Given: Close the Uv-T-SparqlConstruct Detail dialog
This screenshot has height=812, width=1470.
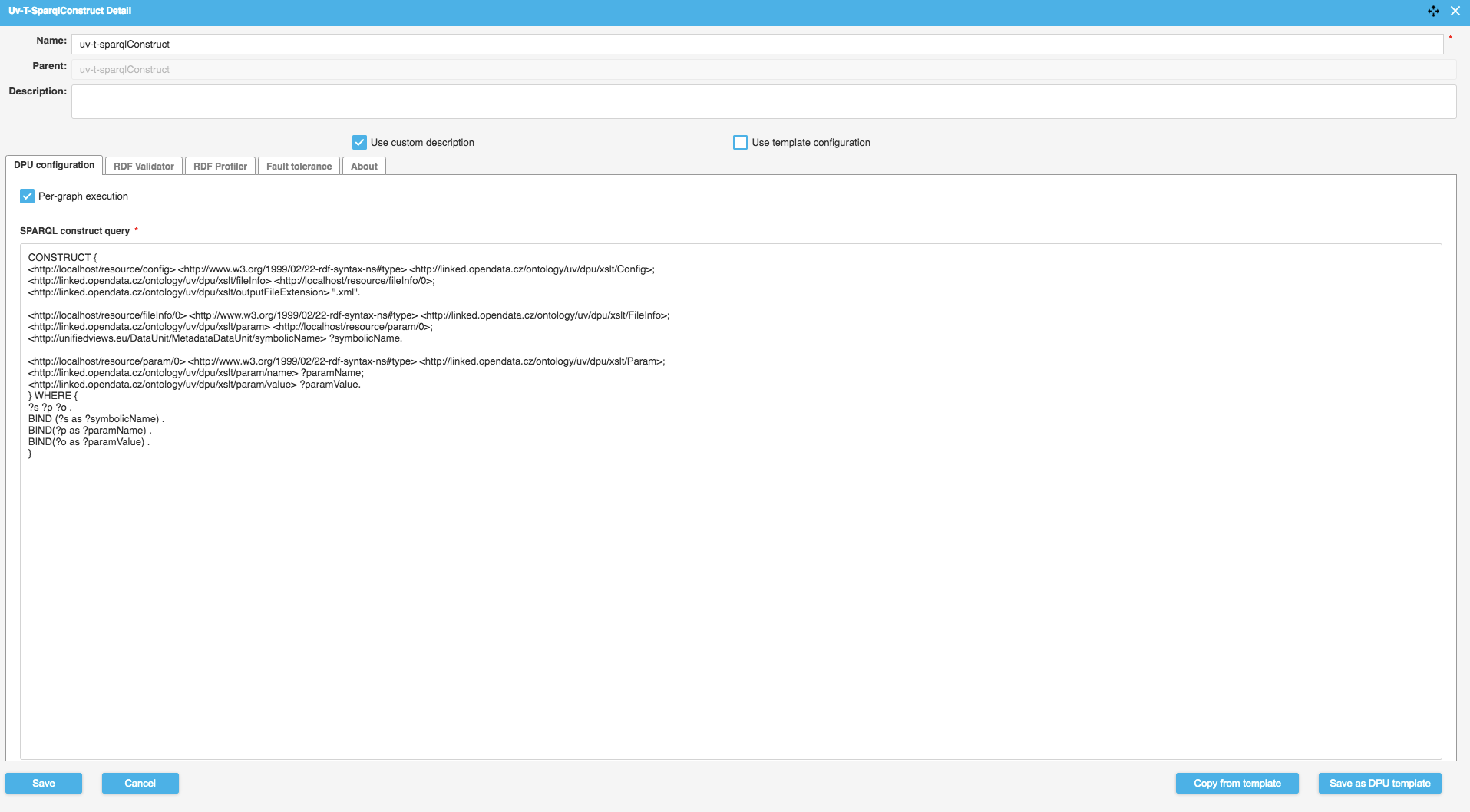Looking at the screenshot, I should click(1455, 11).
